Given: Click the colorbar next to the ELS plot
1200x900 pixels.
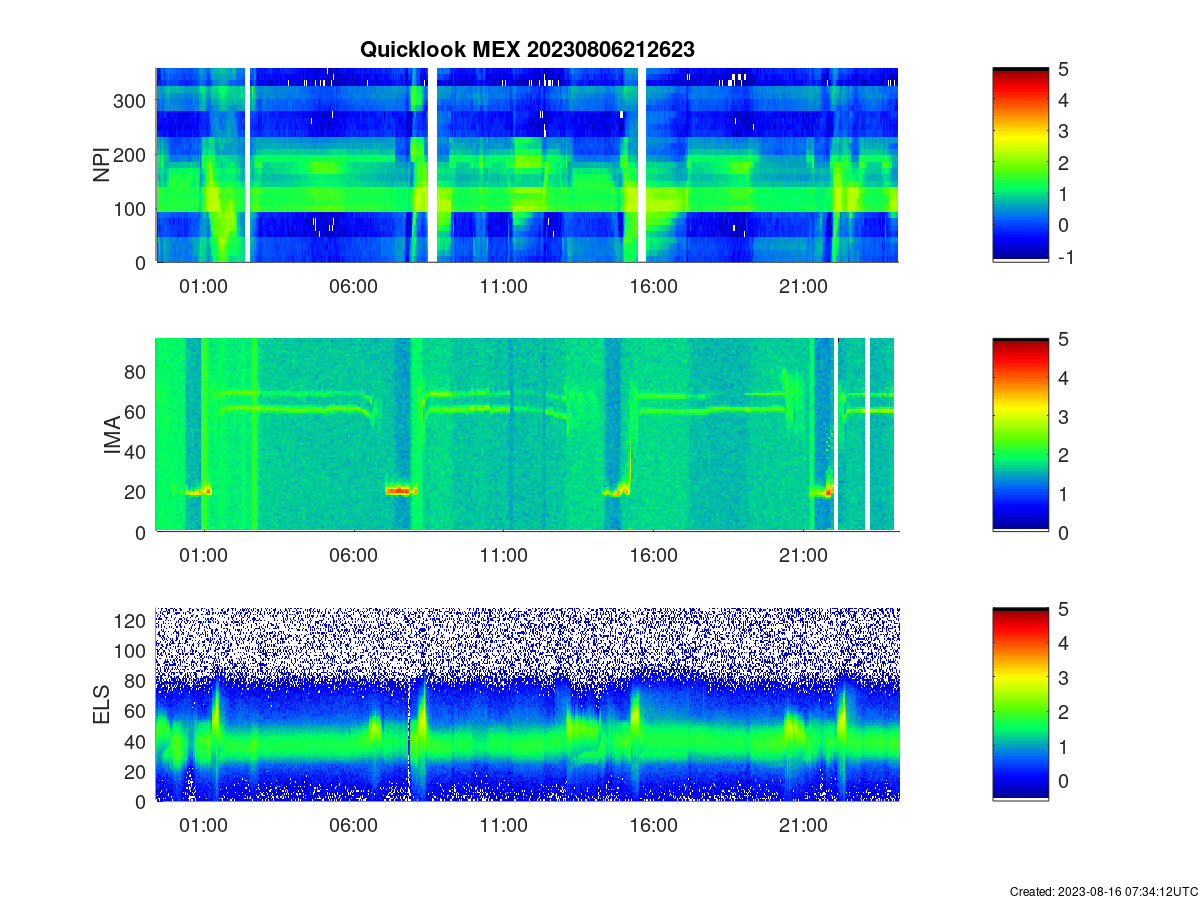Looking at the screenshot, I should point(1020,705).
